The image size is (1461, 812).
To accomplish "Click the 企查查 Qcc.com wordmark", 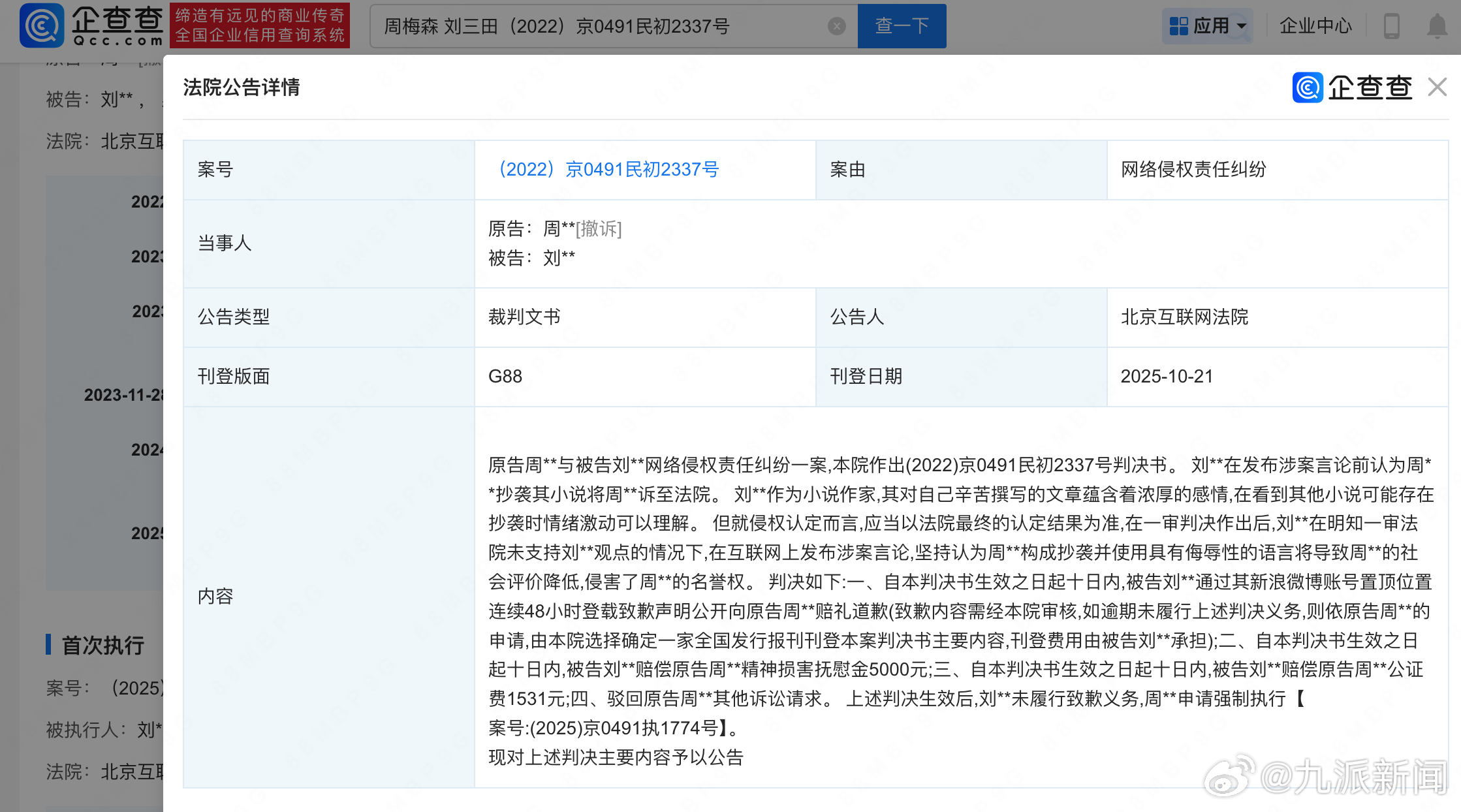I will pyautogui.click(x=118, y=25).
